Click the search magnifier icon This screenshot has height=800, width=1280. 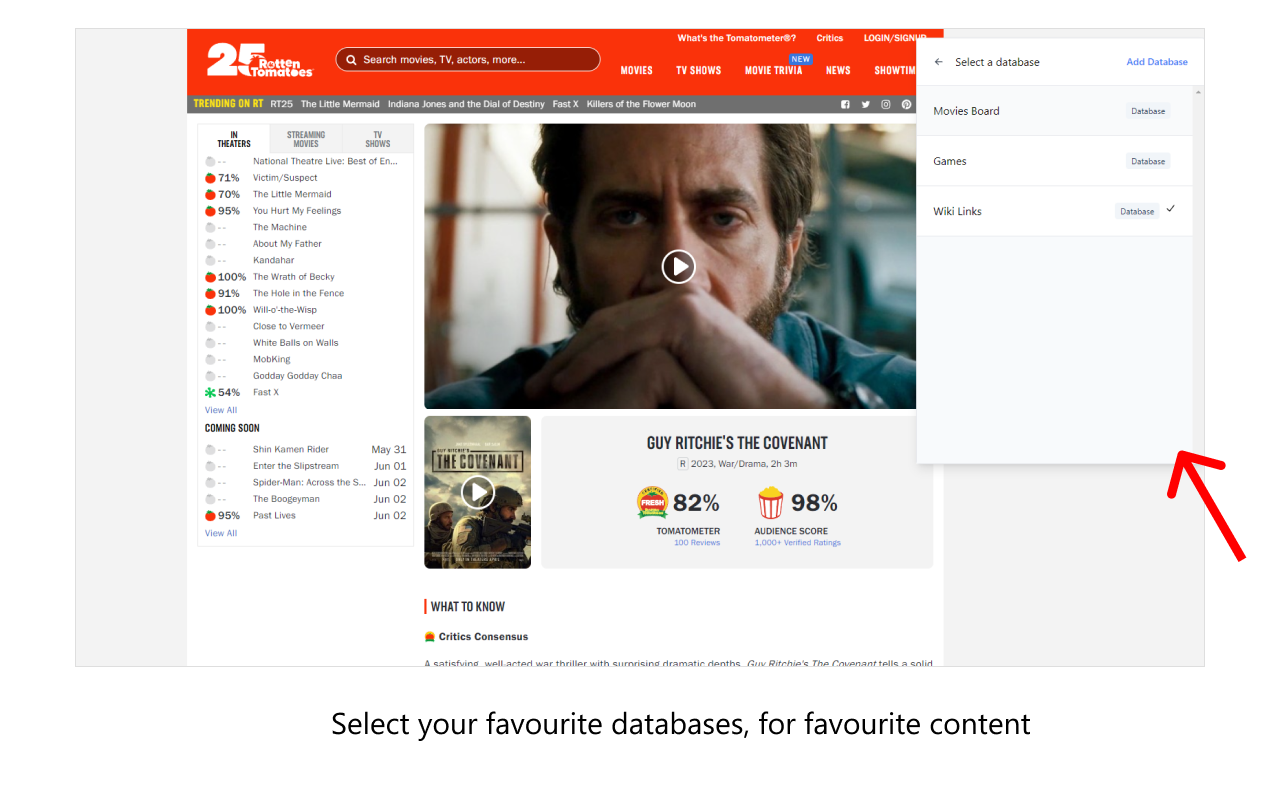[x=351, y=60]
